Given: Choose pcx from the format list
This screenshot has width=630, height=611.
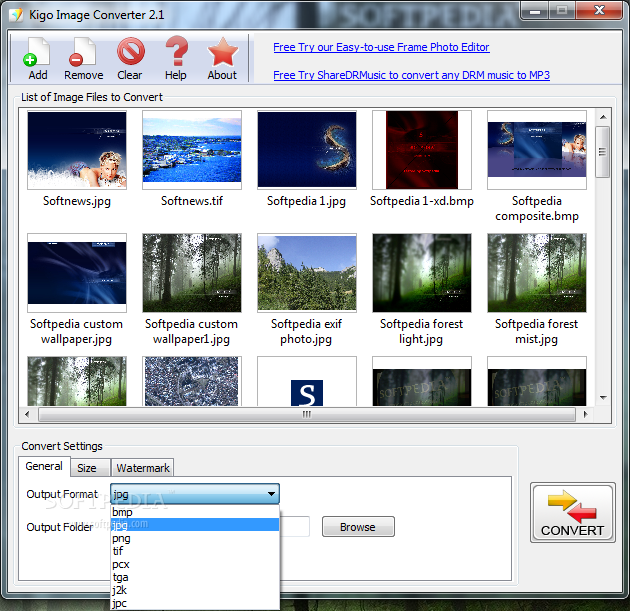Looking at the screenshot, I should [195, 564].
